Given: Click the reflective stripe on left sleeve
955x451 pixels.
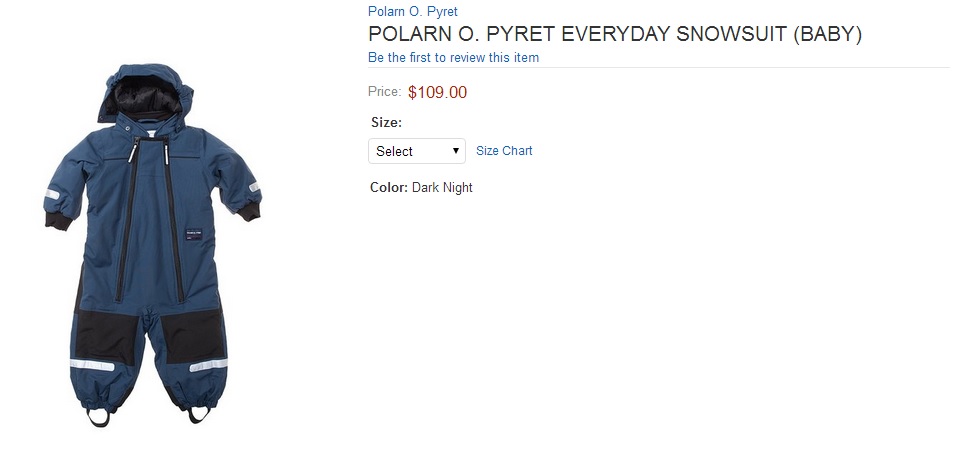Looking at the screenshot, I should pos(53,193).
